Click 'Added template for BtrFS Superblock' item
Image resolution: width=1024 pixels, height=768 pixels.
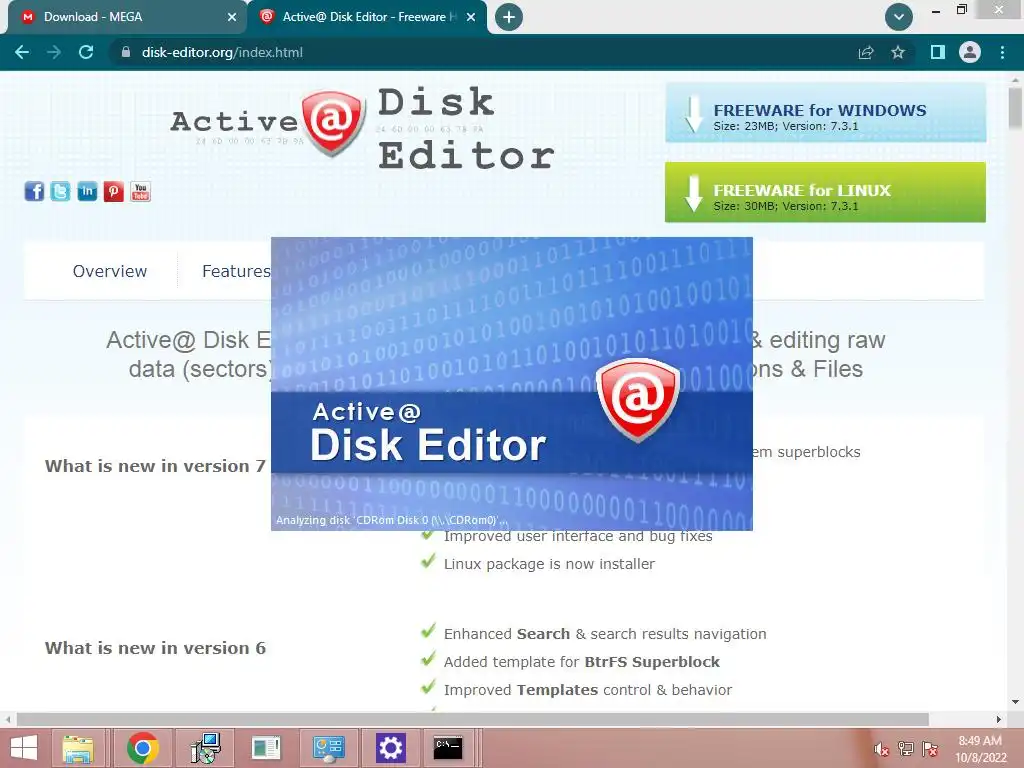pos(582,662)
